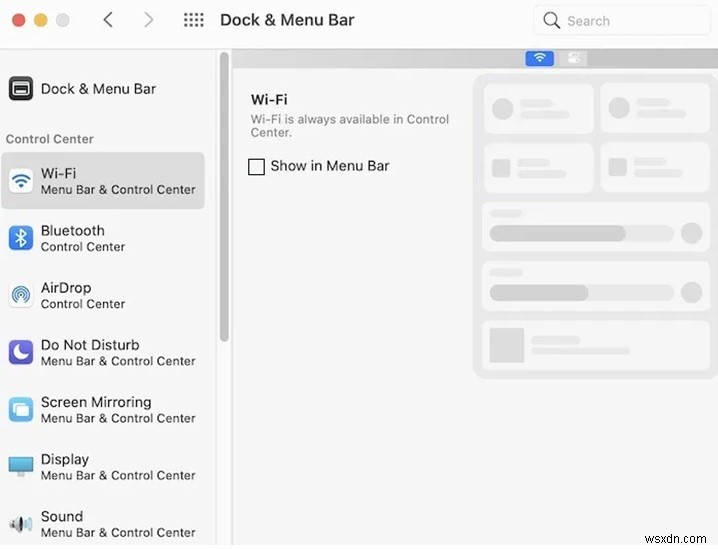The height and width of the screenshot is (549, 718).
Task: Go forward with the right chevron
Action: pos(148,20)
